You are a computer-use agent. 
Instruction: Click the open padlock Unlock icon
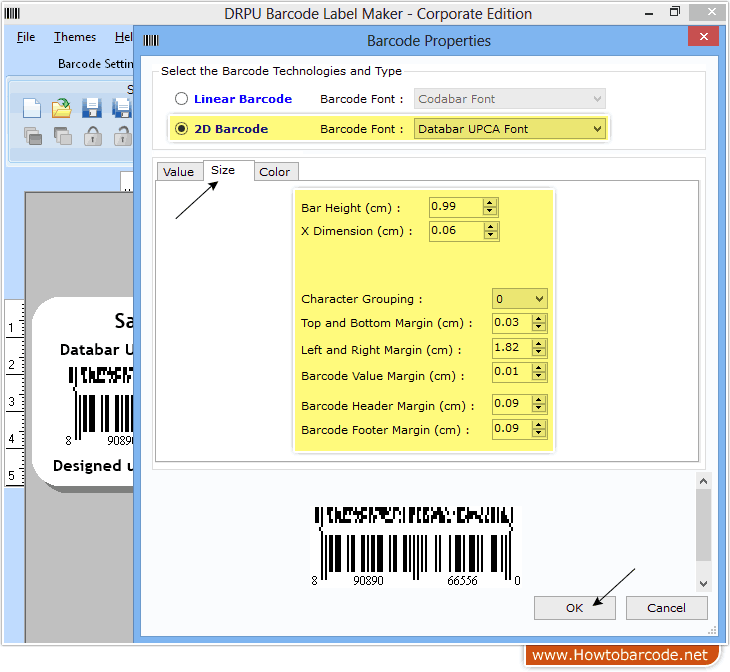123,136
